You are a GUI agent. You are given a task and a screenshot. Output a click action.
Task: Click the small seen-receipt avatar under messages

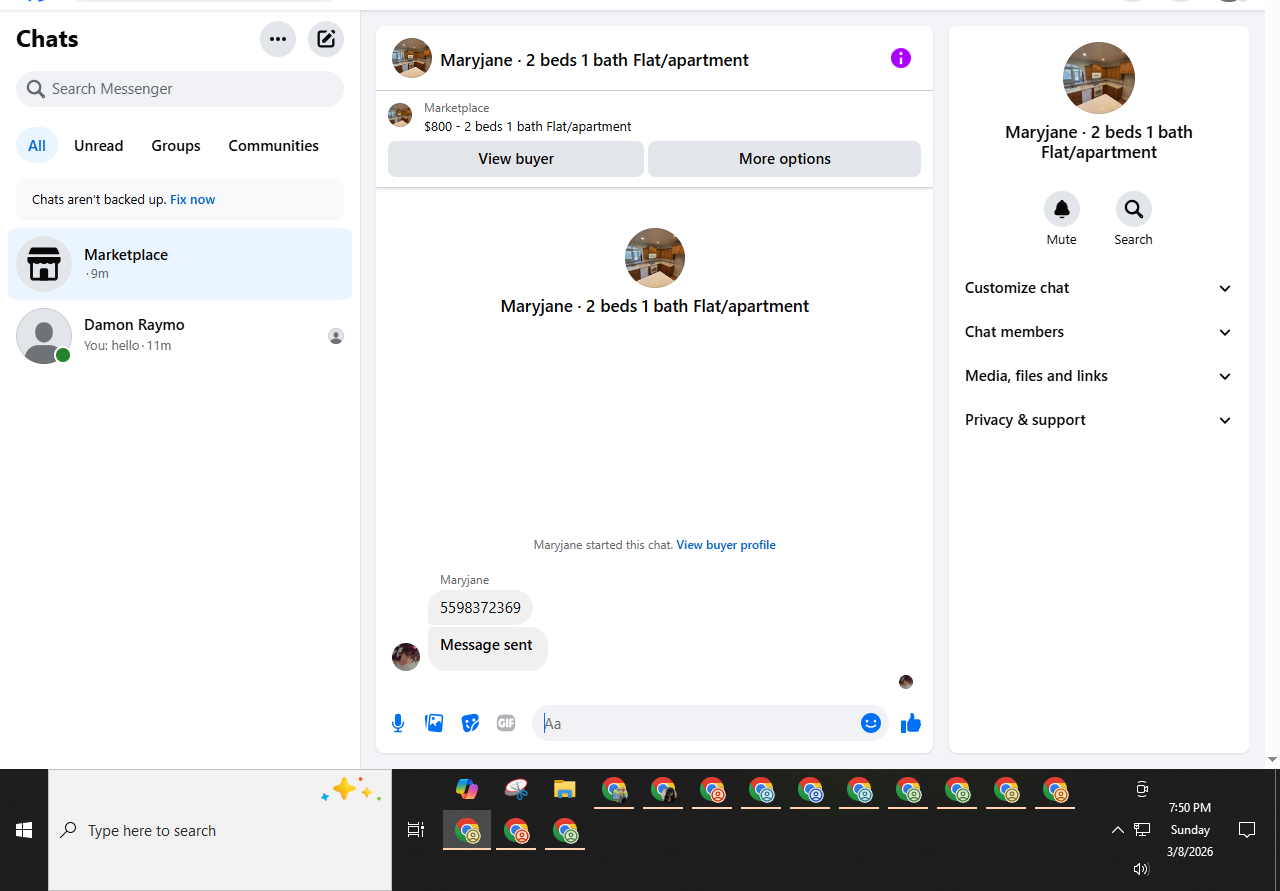click(x=906, y=682)
